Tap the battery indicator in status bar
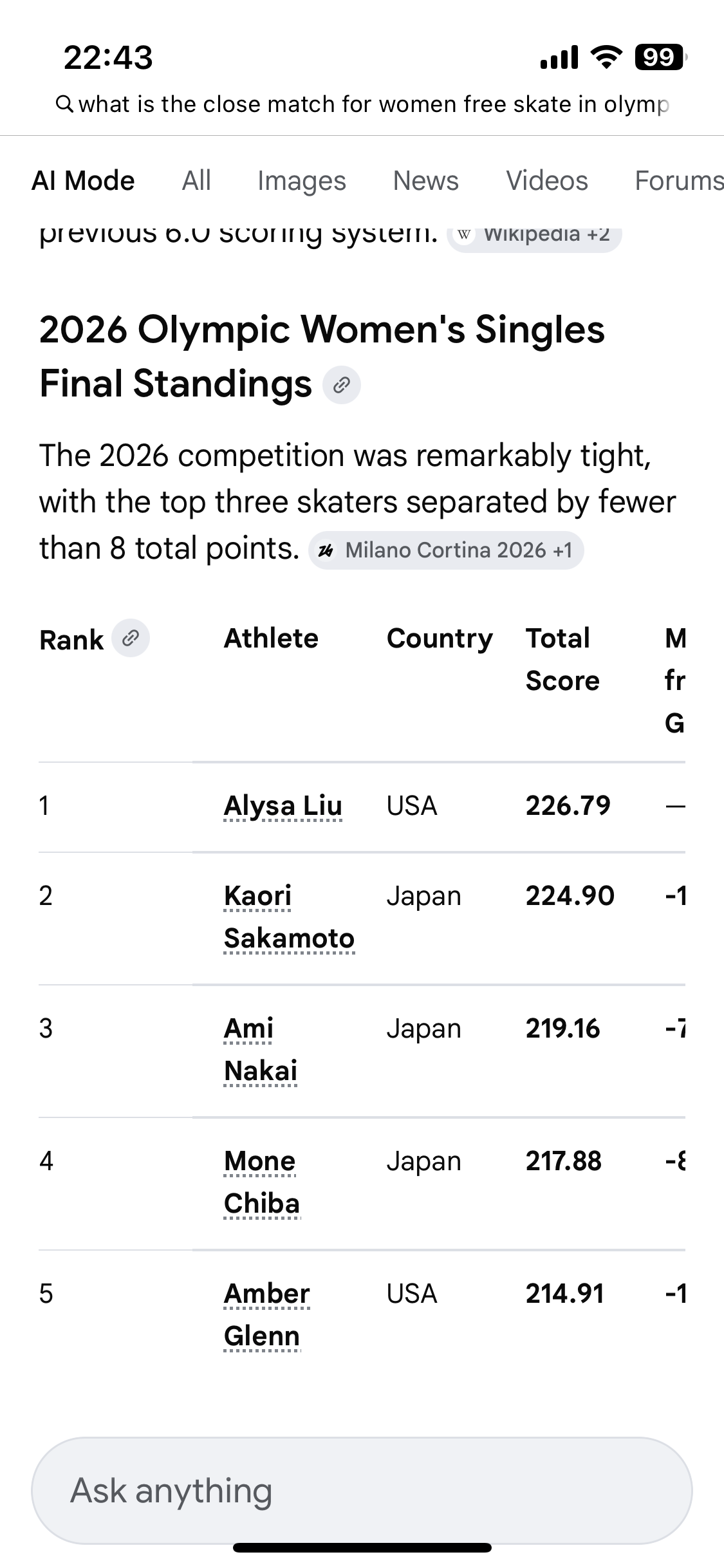 [x=660, y=58]
